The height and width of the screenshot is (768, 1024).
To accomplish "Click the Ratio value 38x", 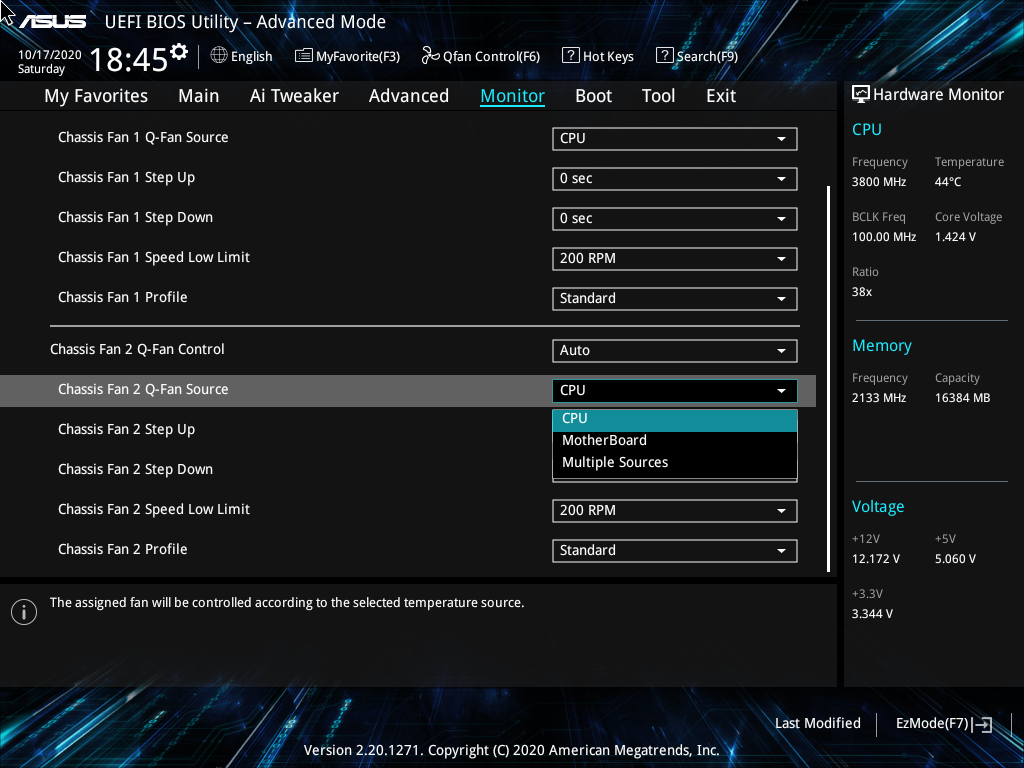I will [861, 292].
